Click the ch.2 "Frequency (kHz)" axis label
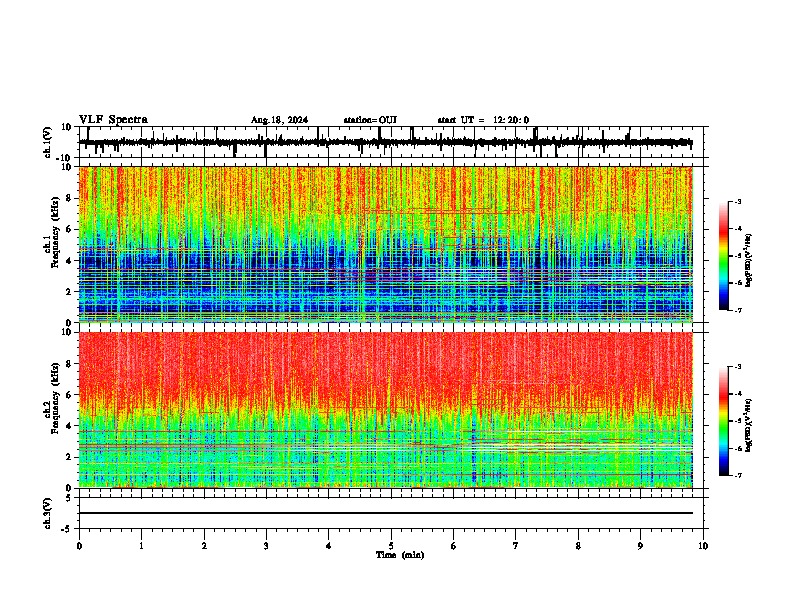This screenshot has width=792, height=612. point(55,398)
